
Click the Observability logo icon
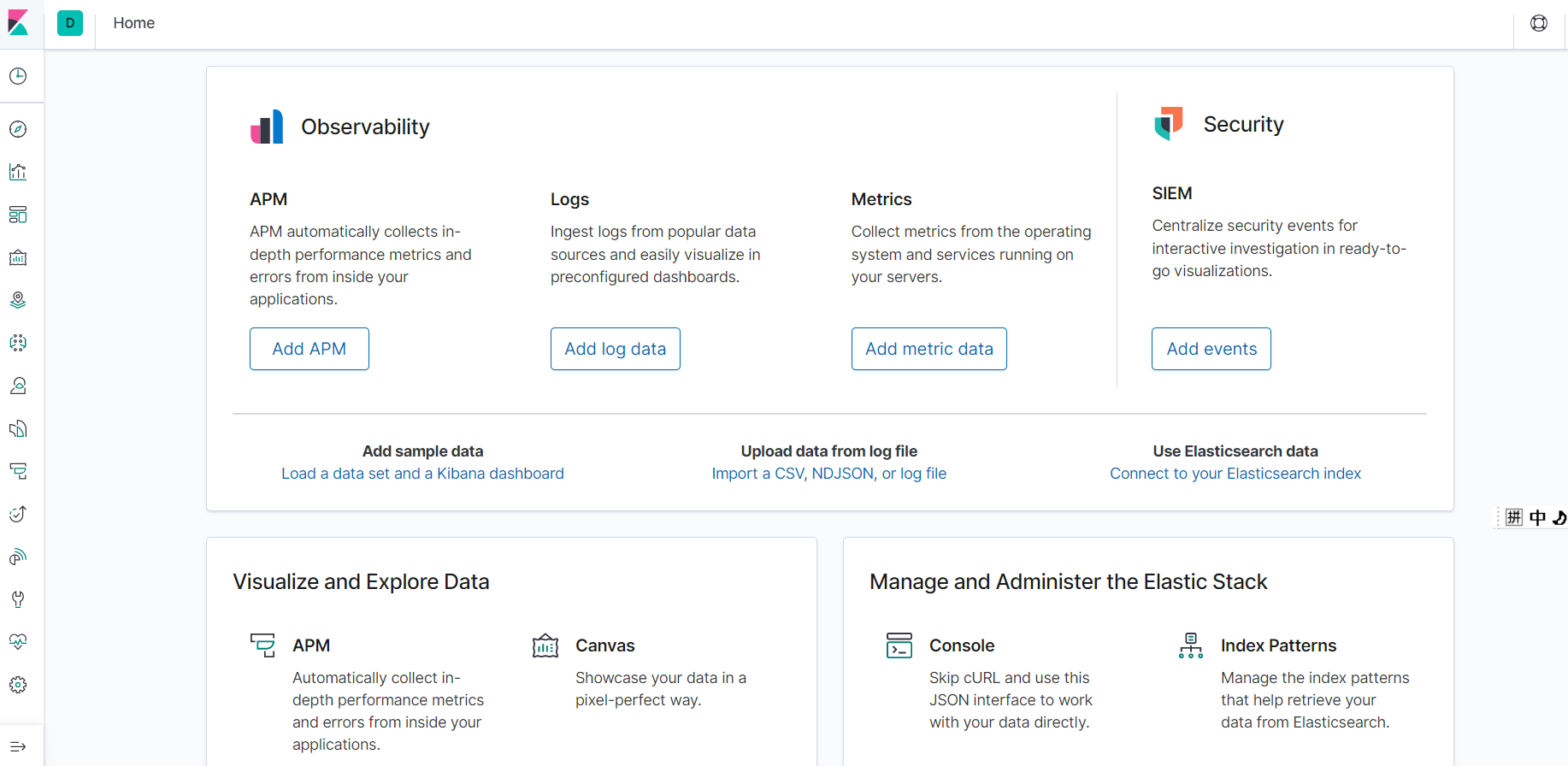point(267,127)
